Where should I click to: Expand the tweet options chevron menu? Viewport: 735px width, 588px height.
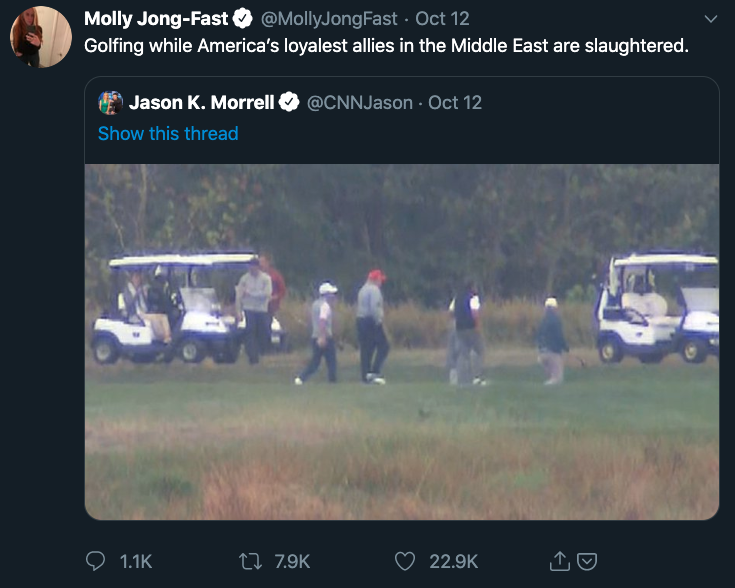711,19
